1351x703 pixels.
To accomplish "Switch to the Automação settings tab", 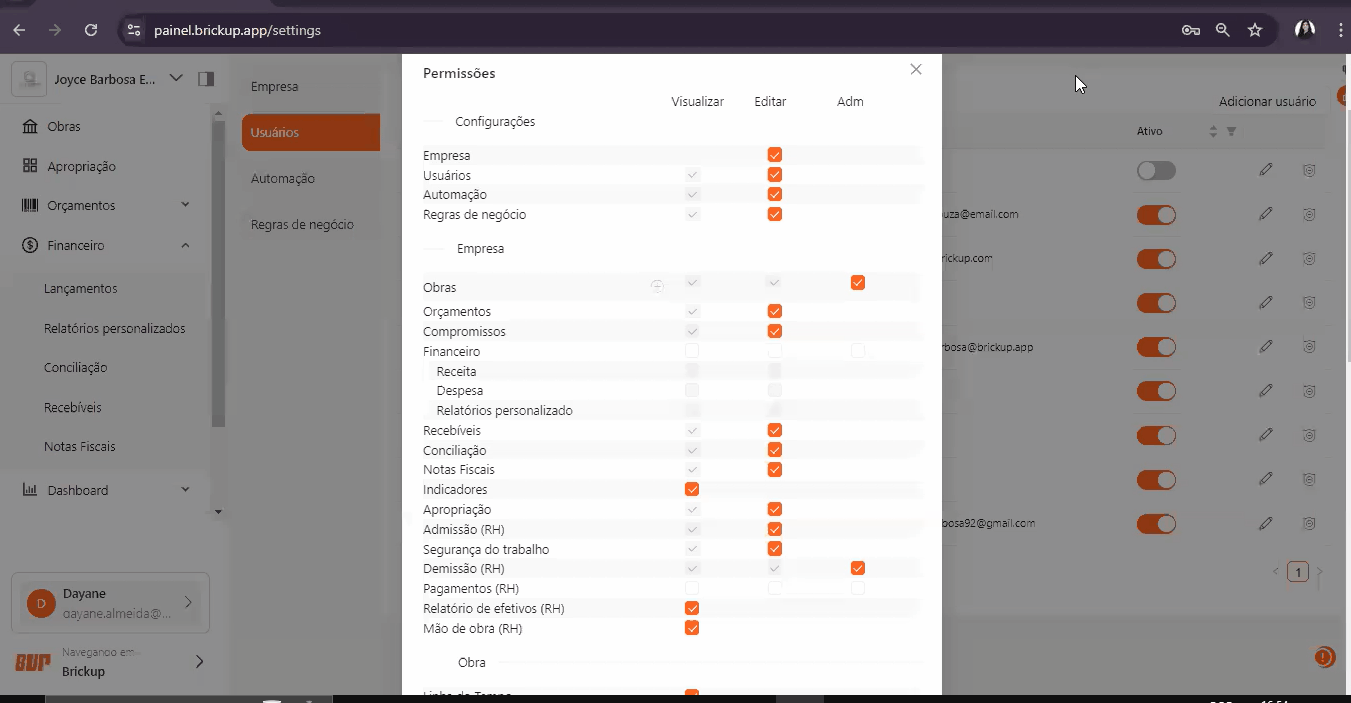I will 283,178.
